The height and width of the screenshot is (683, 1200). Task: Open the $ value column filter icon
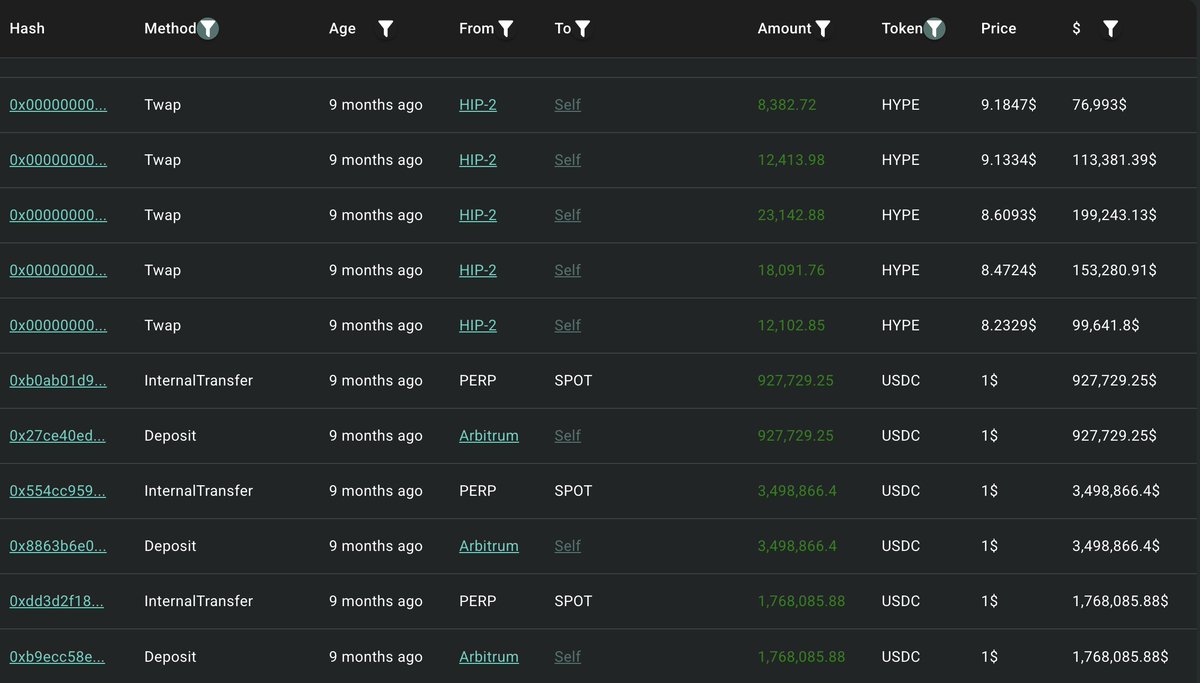(x=1110, y=29)
